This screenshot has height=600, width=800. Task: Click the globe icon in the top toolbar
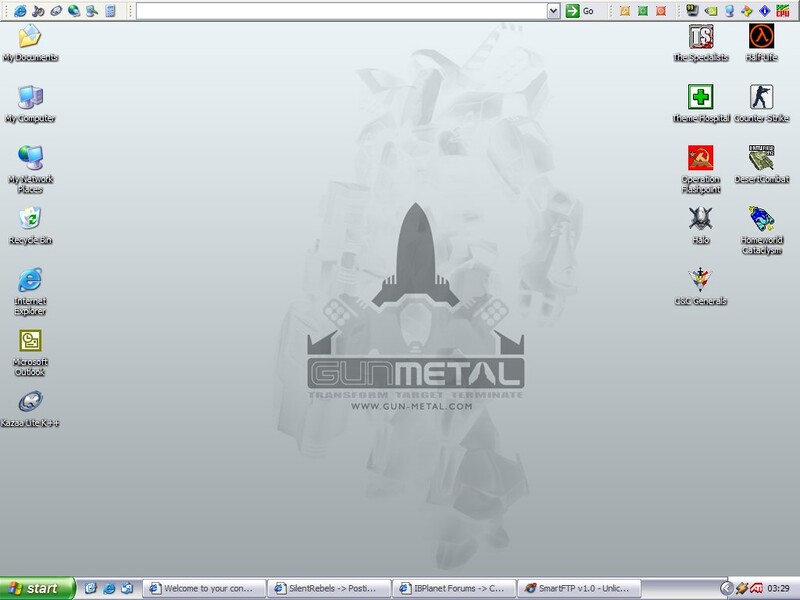pos(73,11)
